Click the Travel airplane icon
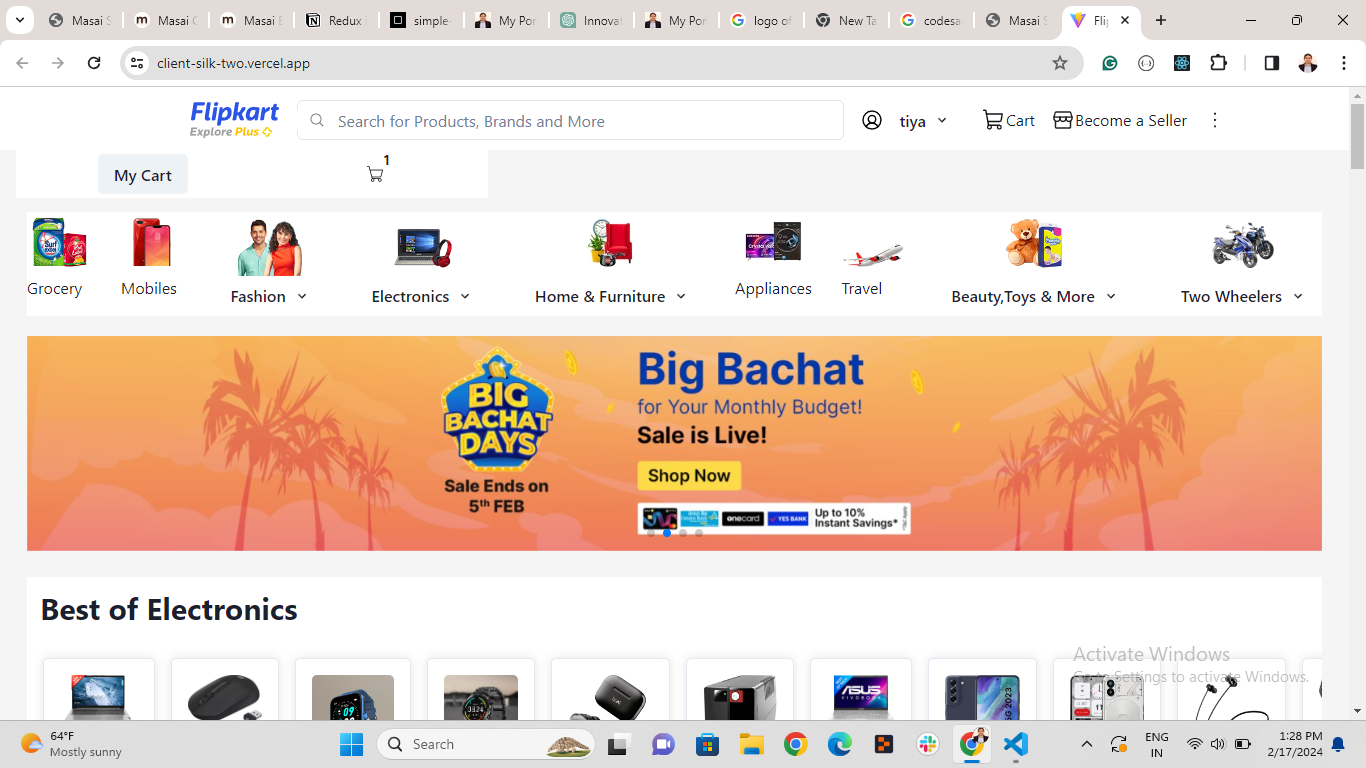This screenshot has height=768, width=1366. pos(871,254)
